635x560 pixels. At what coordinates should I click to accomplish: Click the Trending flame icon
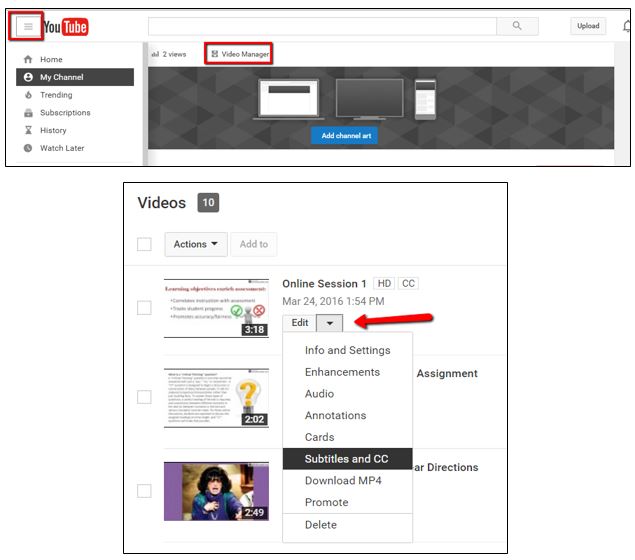point(28,95)
